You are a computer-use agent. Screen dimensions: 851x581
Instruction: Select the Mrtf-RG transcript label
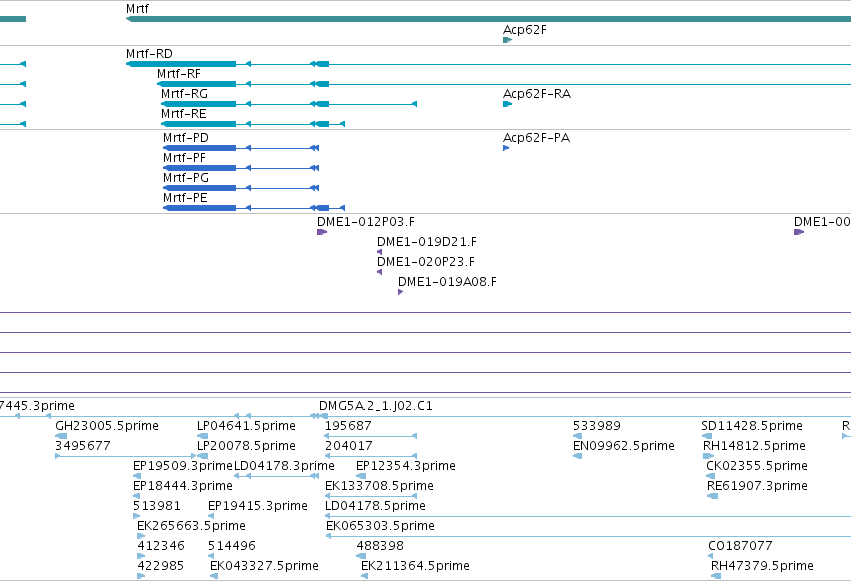[185, 94]
